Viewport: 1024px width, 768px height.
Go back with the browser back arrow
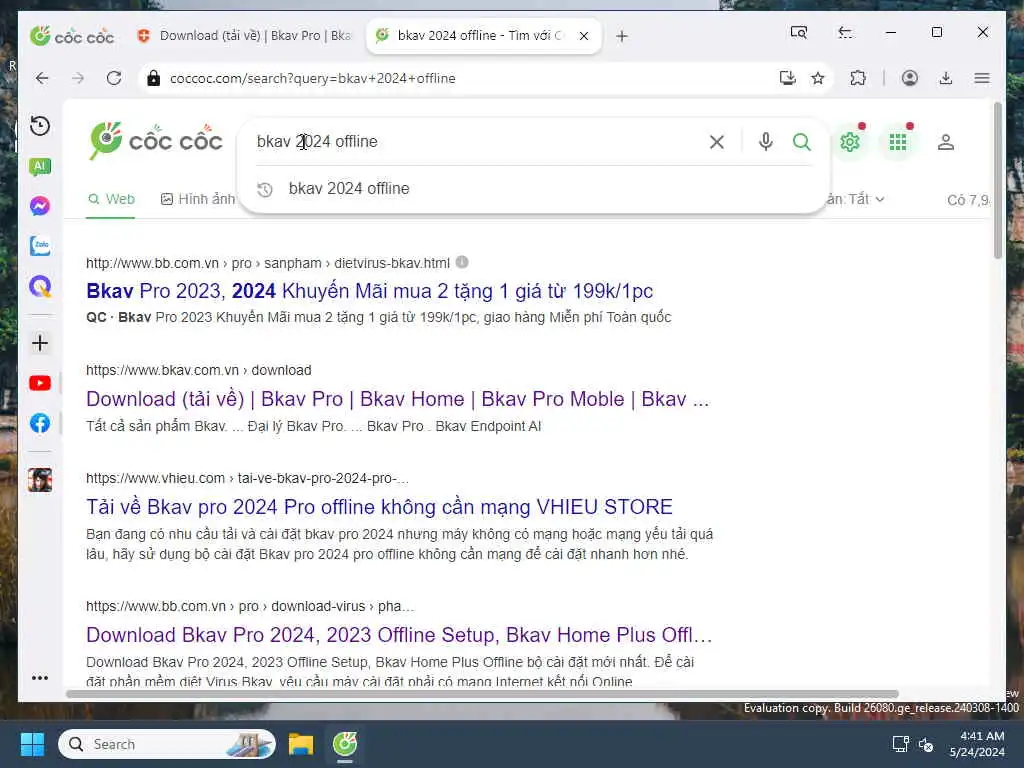tap(42, 78)
